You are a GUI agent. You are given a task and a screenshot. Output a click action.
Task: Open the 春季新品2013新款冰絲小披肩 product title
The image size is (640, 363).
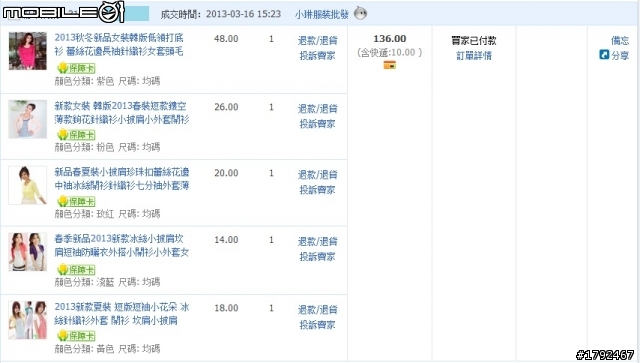tap(122, 245)
